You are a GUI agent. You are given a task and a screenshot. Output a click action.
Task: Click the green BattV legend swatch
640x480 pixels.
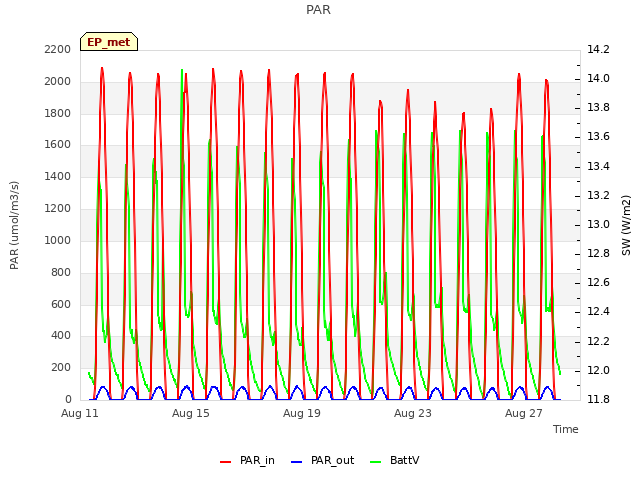pos(376,462)
